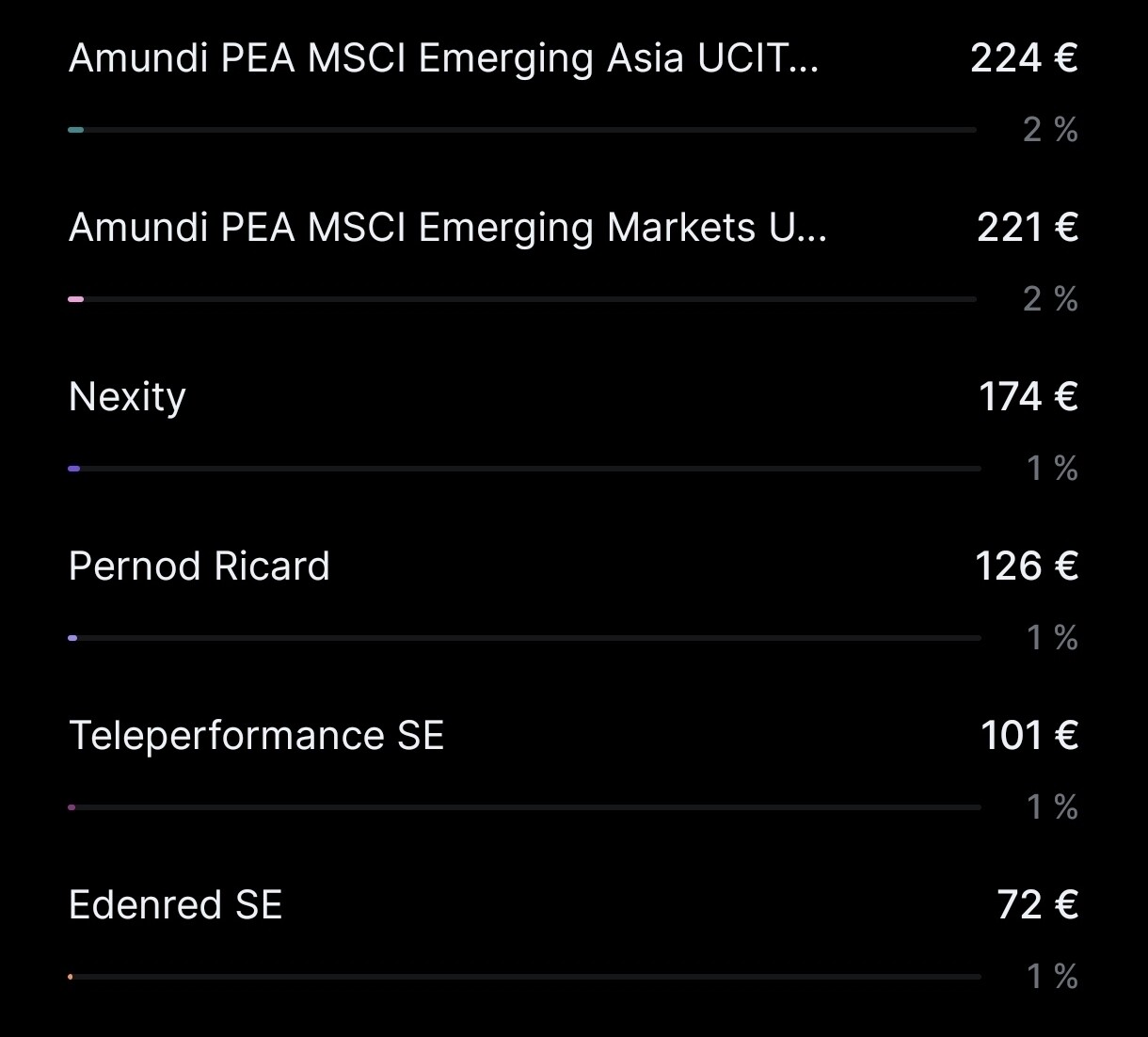Click the 2 % share of Emerging Asia
Image resolution: width=1148 pixels, height=1037 pixels.
pos(1050,130)
